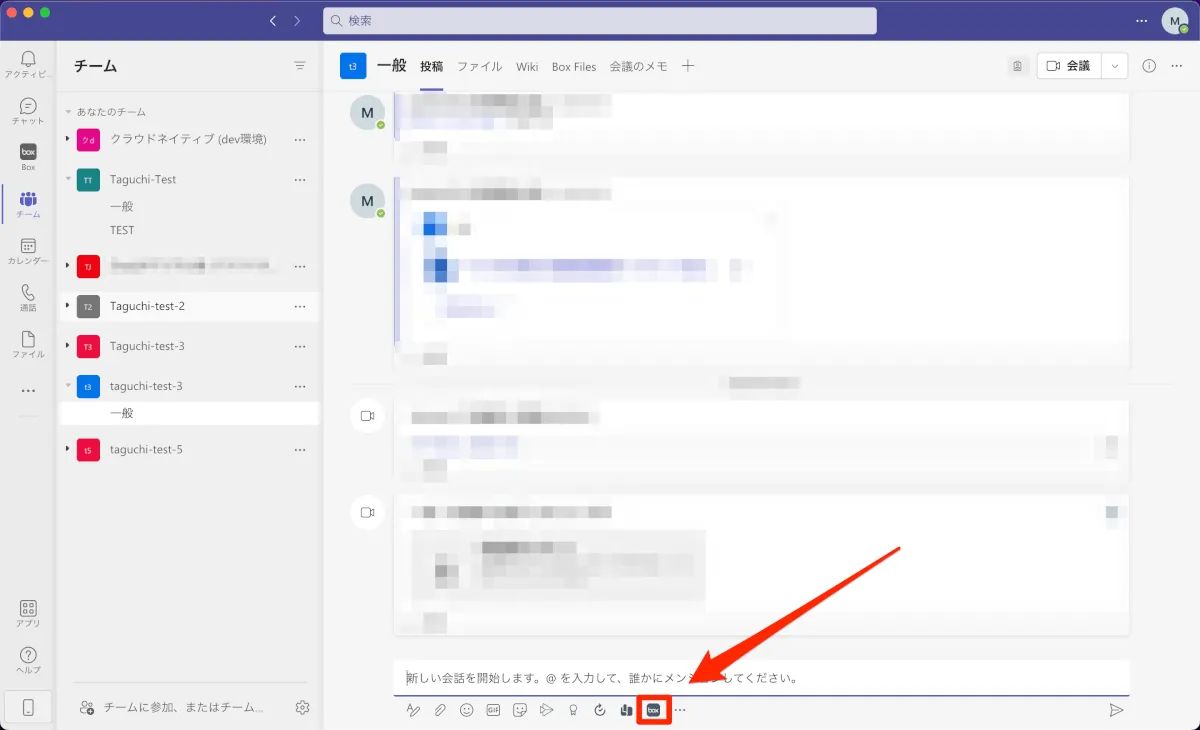Open the Calls section
The width and height of the screenshot is (1200, 730).
(28, 297)
